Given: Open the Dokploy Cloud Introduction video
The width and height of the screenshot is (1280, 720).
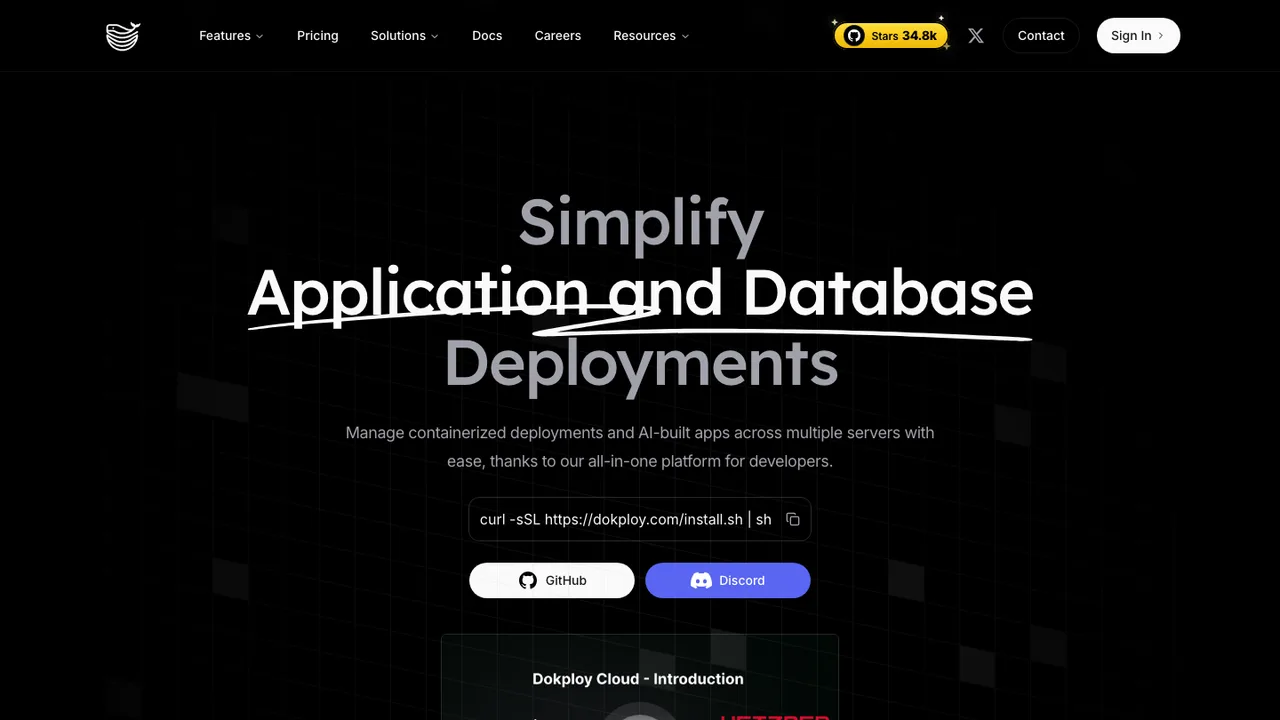Looking at the screenshot, I should point(640,677).
